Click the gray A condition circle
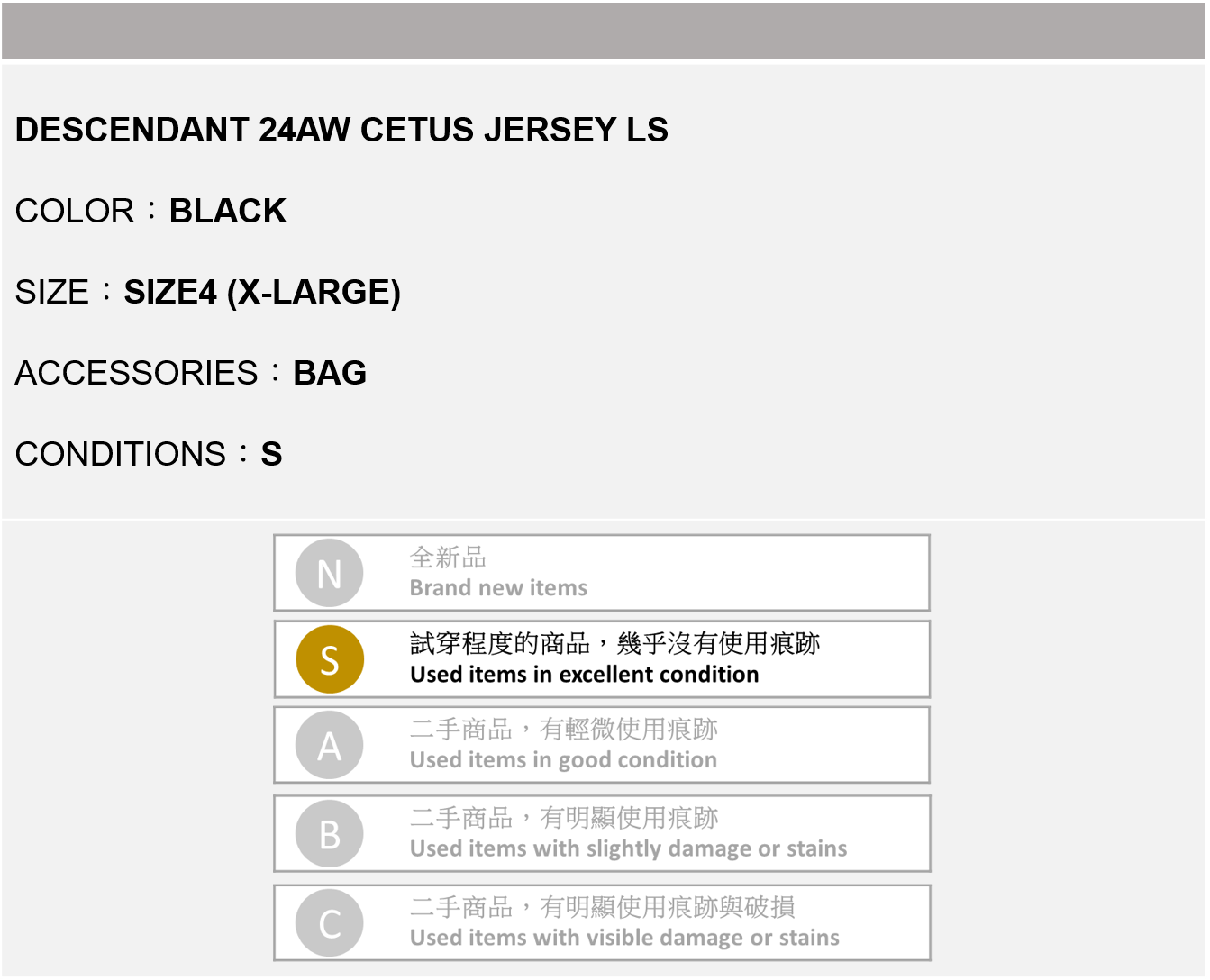The image size is (1210, 980). [329, 746]
